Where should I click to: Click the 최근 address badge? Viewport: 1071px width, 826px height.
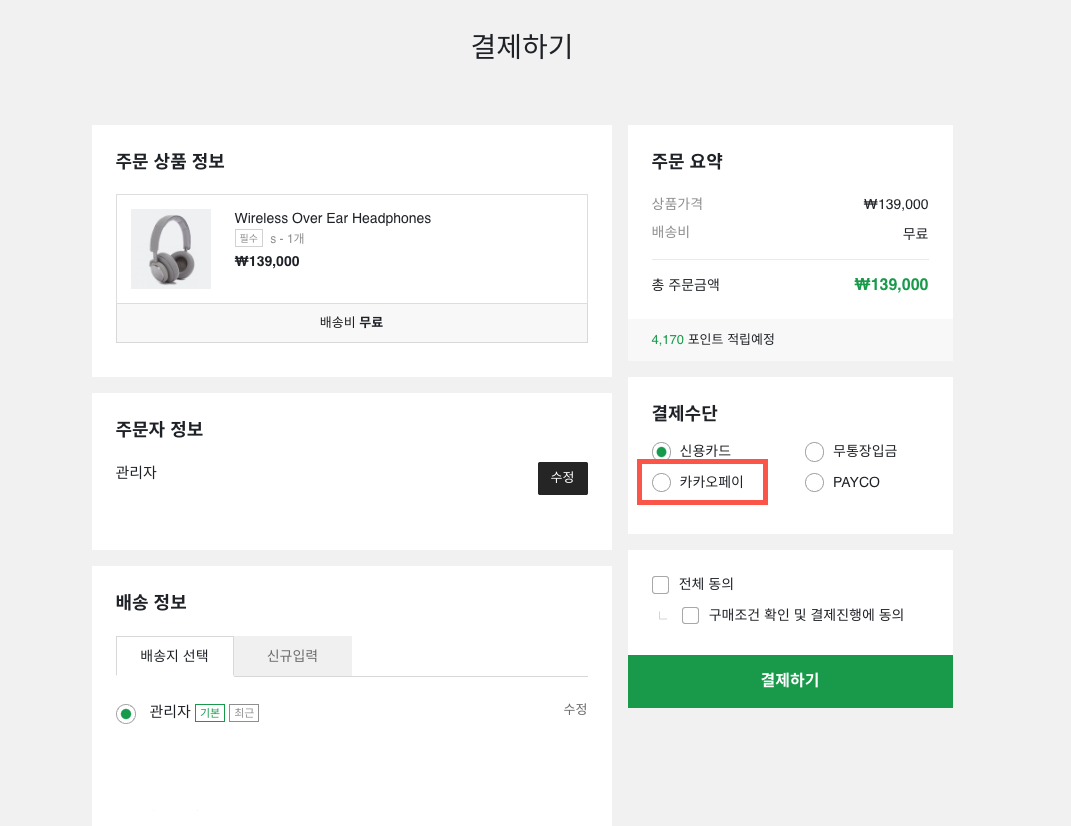[243, 713]
